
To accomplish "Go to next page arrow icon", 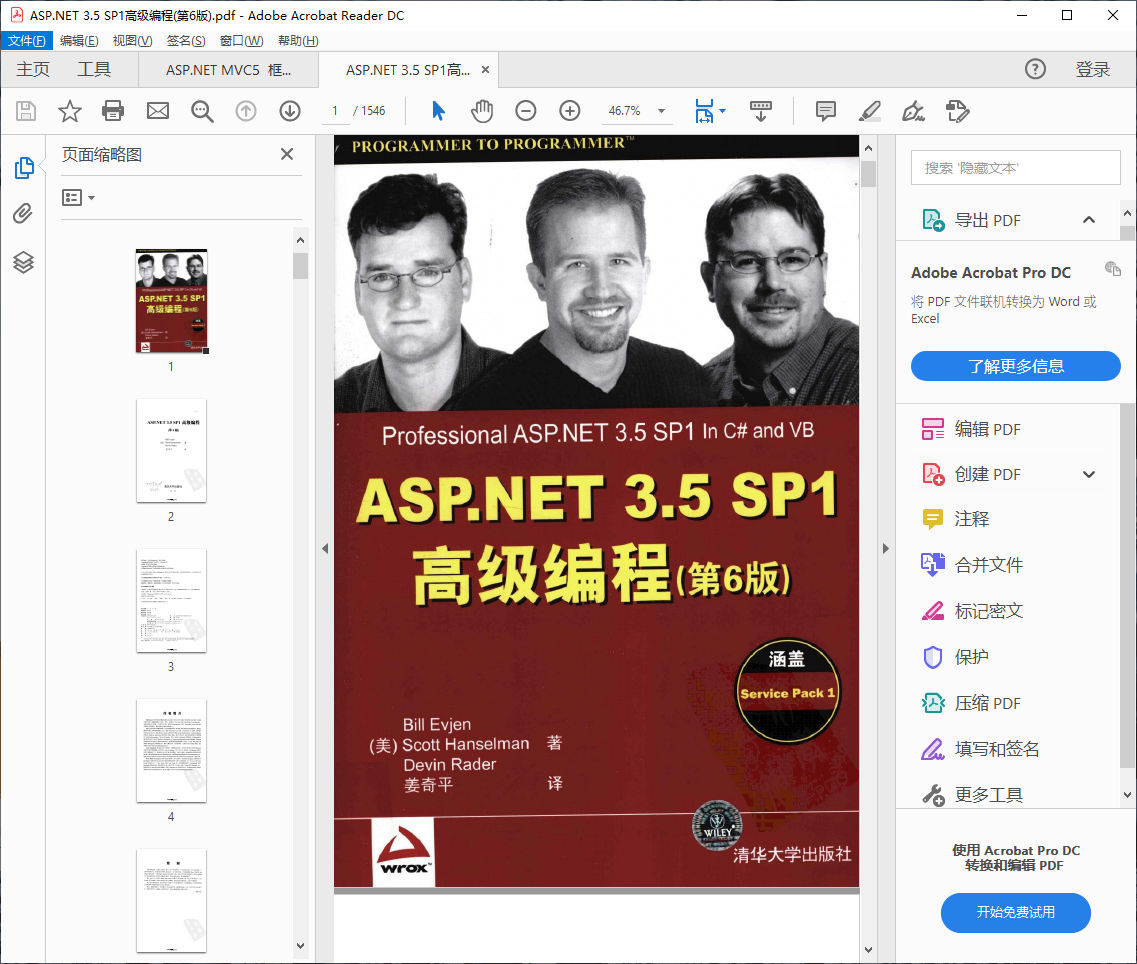I will 290,111.
